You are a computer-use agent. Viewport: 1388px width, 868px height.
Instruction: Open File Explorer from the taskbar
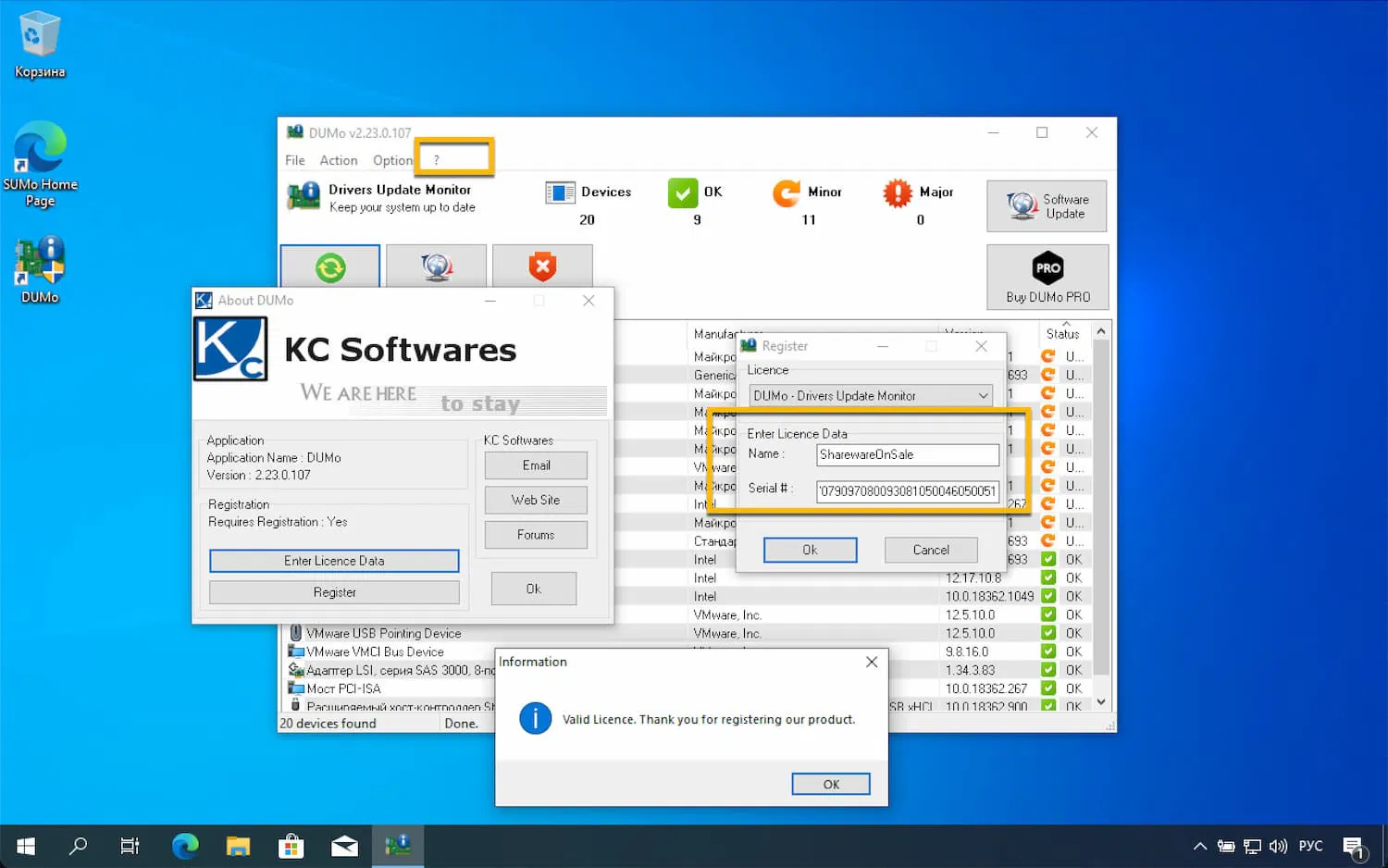[238, 846]
